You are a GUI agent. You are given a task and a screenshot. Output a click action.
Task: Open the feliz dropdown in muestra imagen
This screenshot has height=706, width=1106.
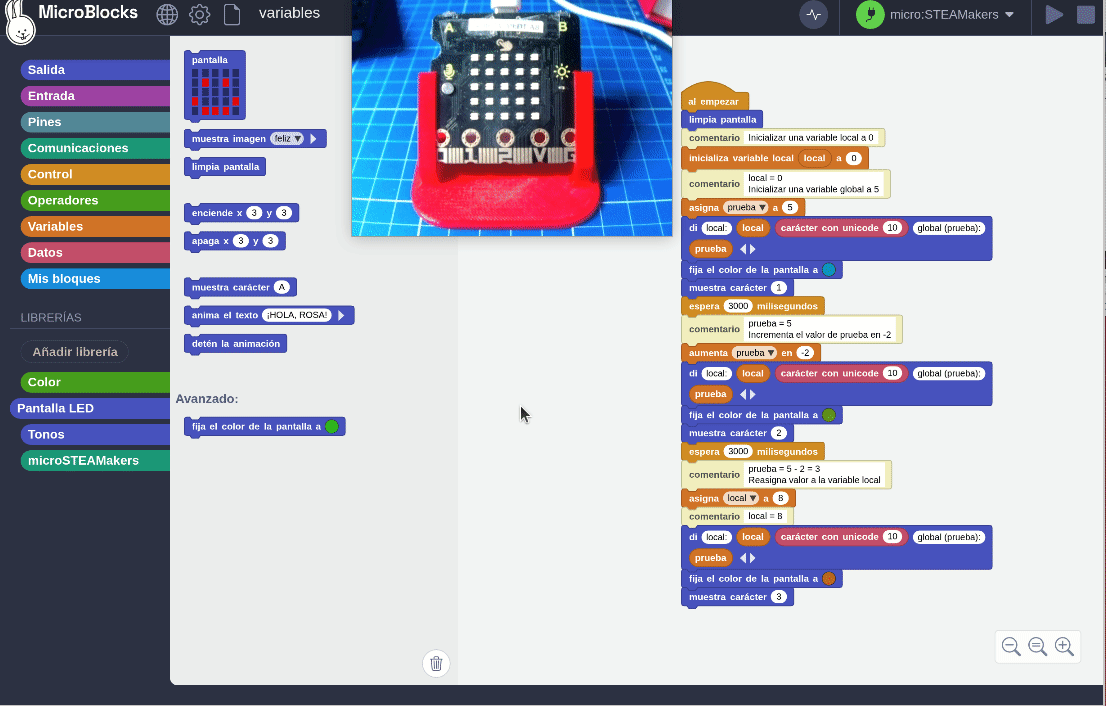click(x=287, y=139)
